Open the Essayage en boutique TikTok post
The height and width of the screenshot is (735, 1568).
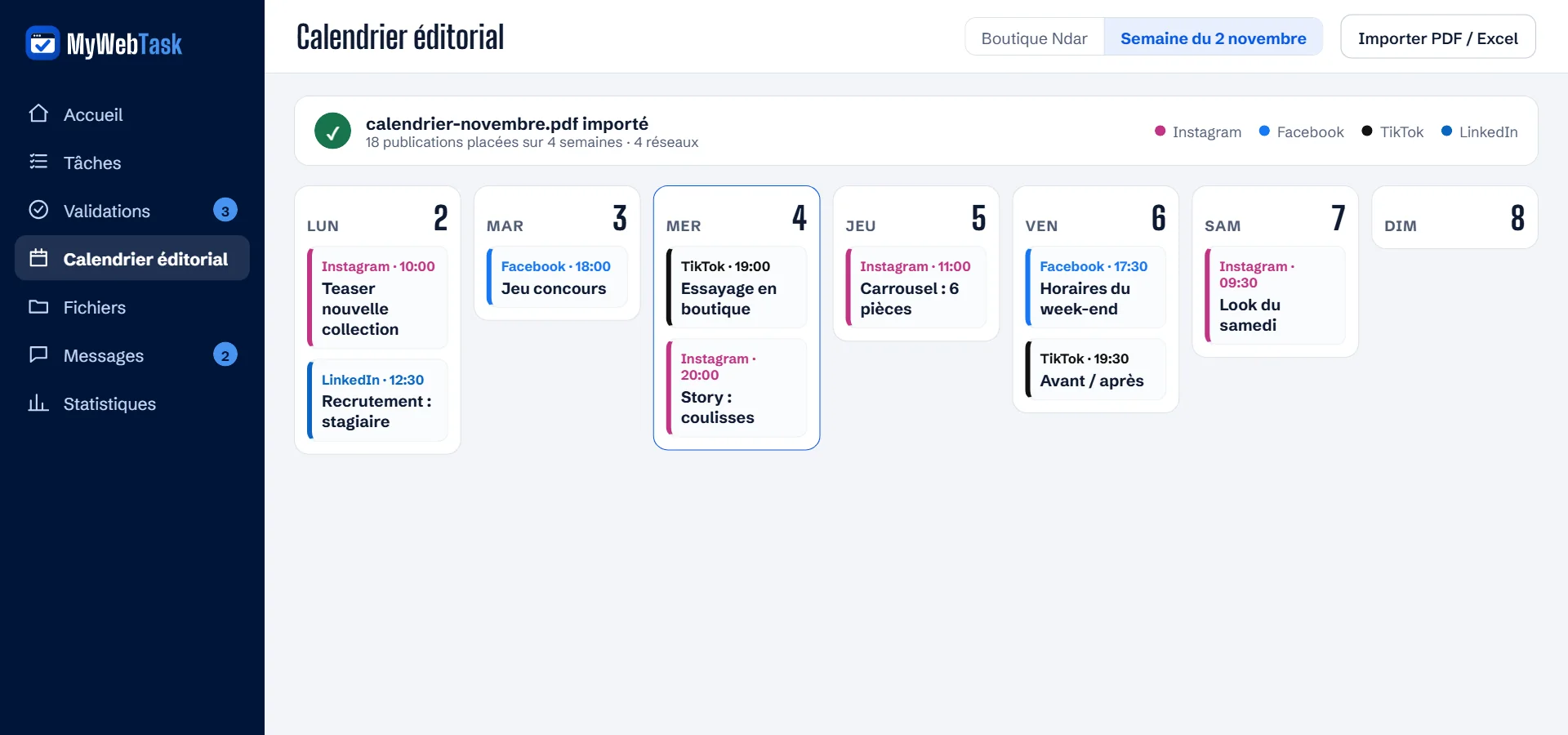pos(737,287)
